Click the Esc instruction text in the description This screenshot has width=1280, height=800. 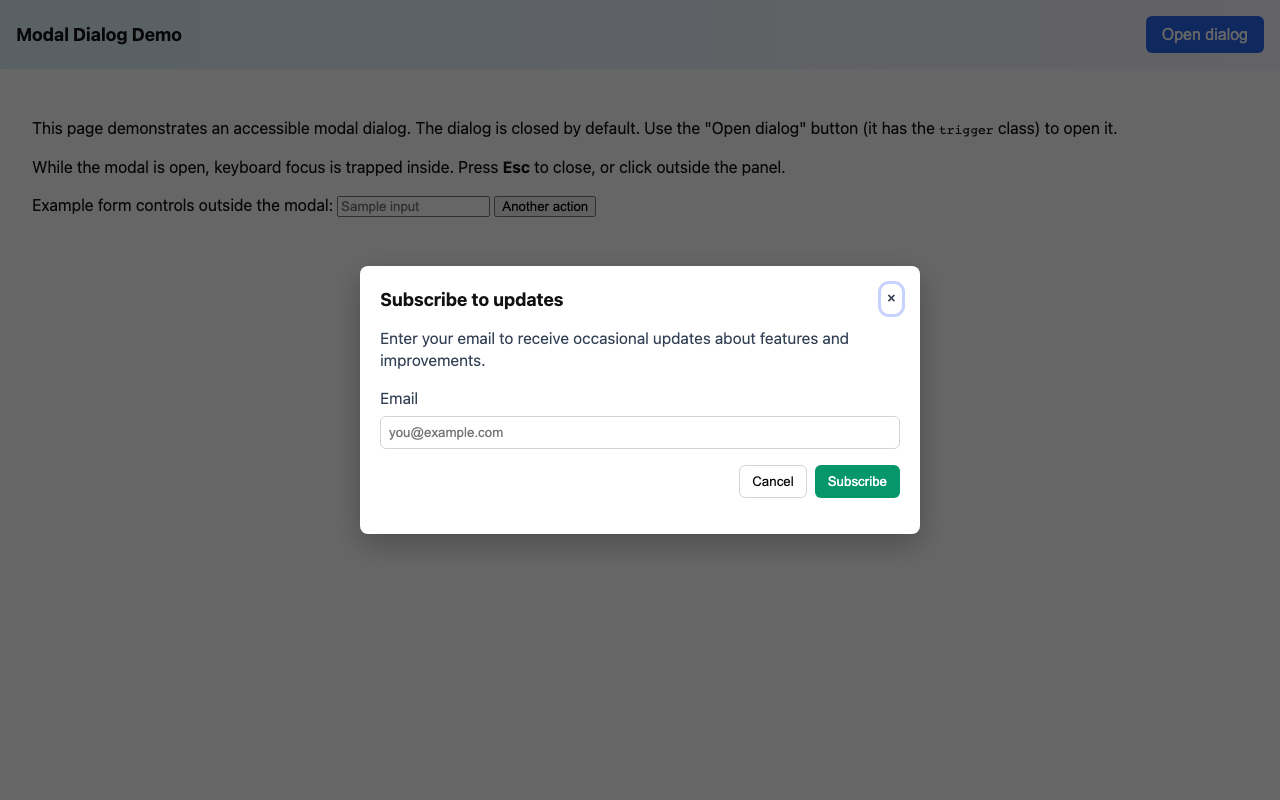(x=516, y=167)
